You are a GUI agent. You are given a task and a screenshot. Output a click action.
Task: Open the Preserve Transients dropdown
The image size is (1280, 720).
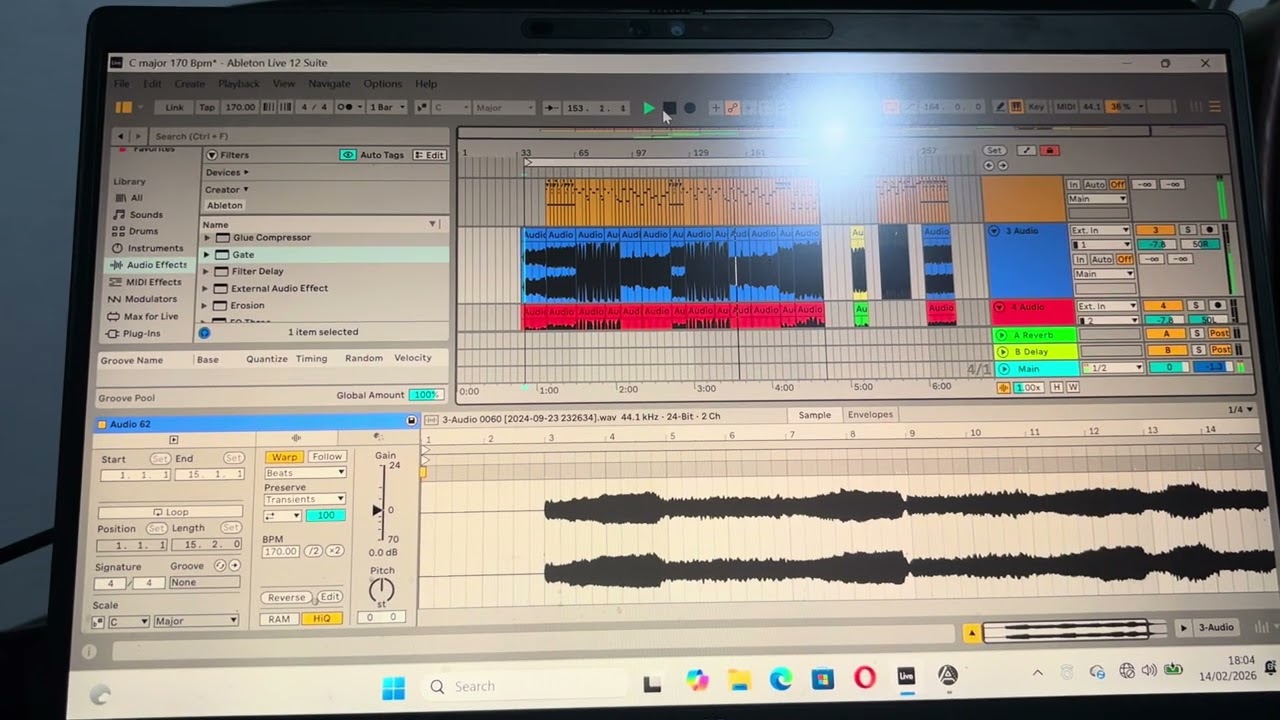click(x=305, y=499)
